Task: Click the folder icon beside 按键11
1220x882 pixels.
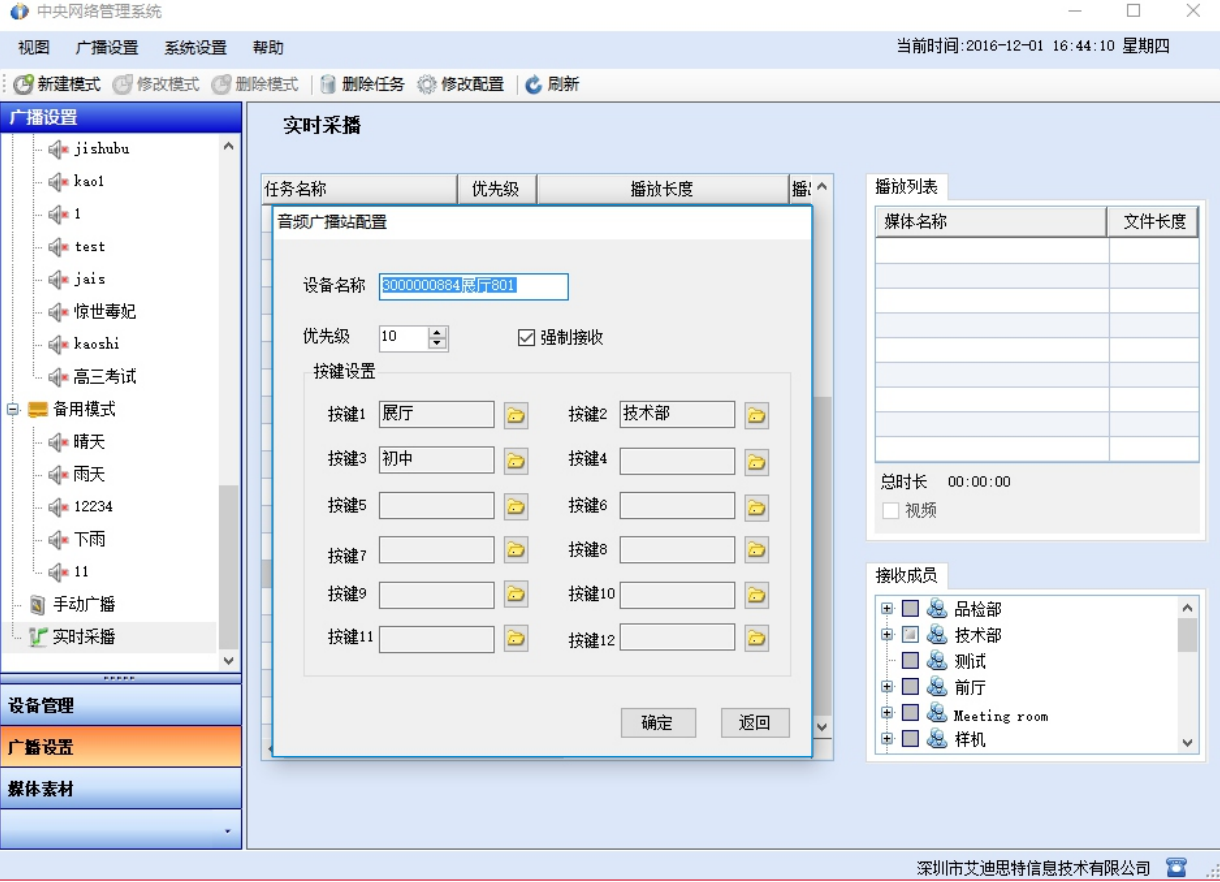Action: (516, 638)
